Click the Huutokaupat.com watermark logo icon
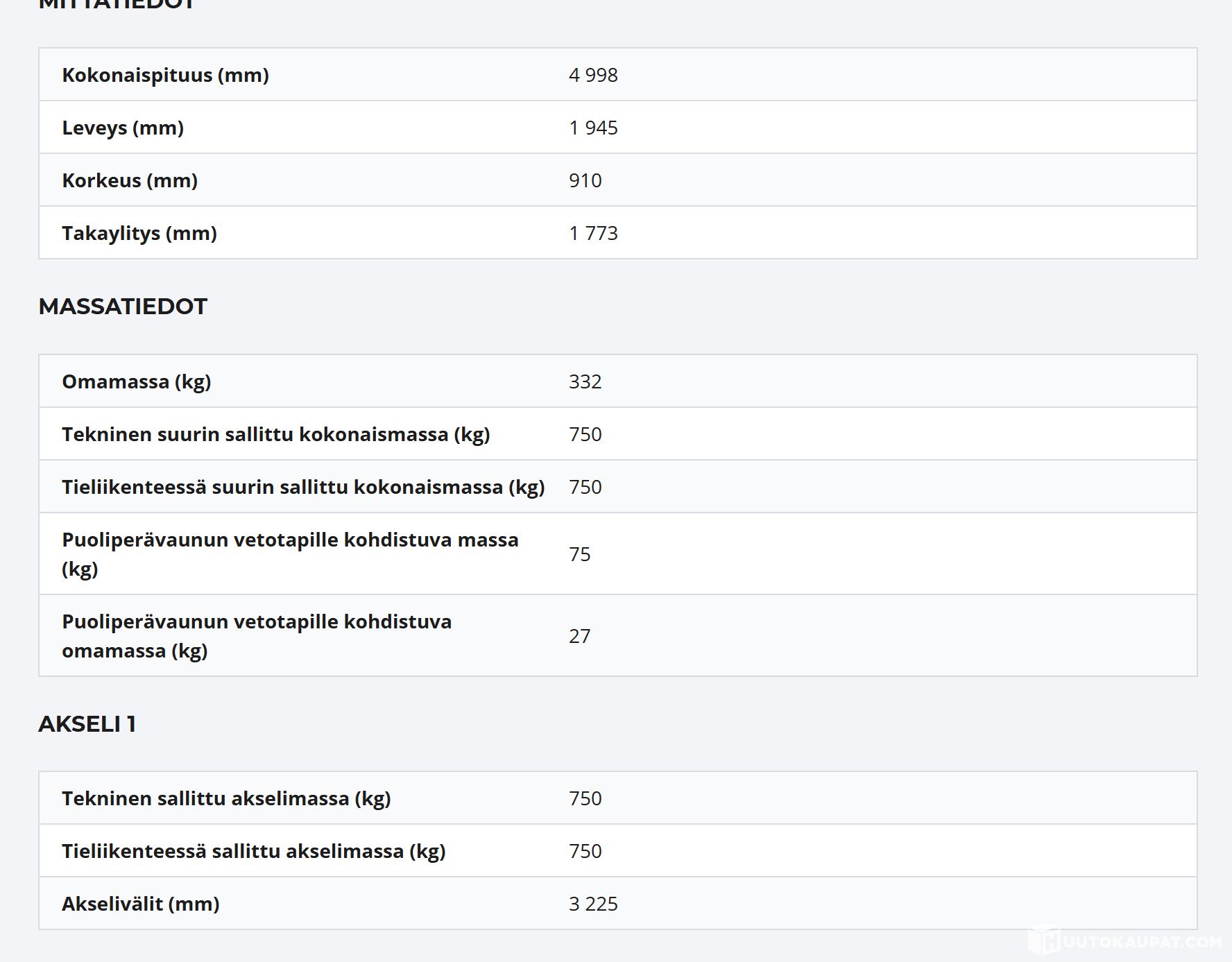1232x962 pixels. point(1043,942)
